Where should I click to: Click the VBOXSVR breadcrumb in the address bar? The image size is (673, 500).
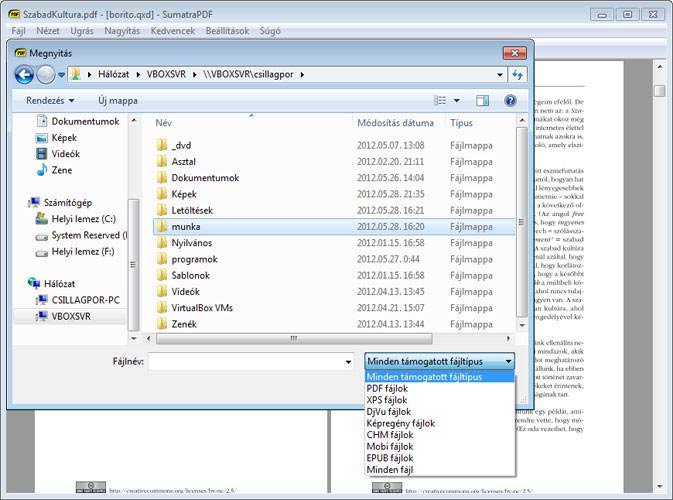(166, 74)
